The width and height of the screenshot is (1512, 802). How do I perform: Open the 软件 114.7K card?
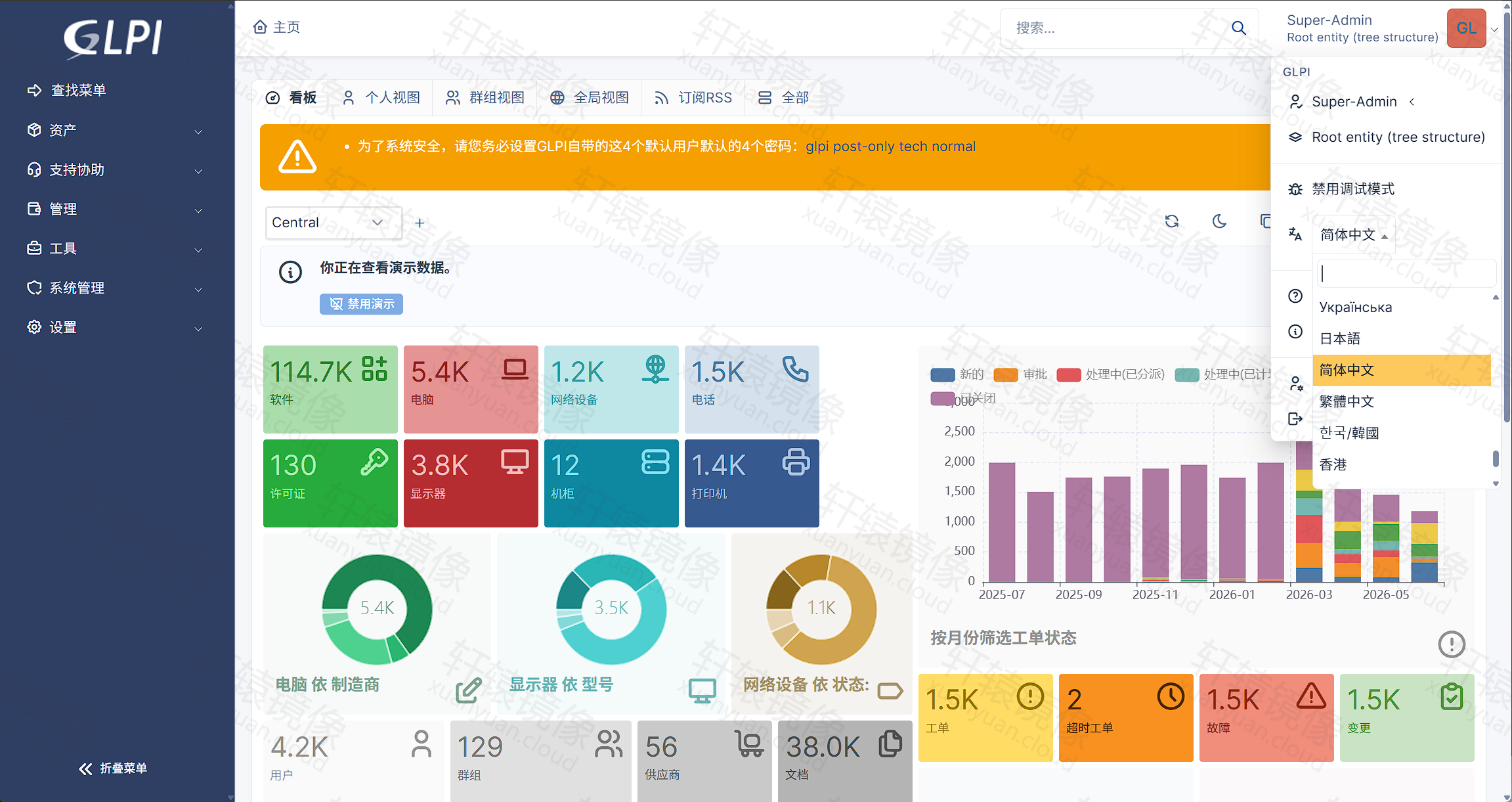[330, 389]
